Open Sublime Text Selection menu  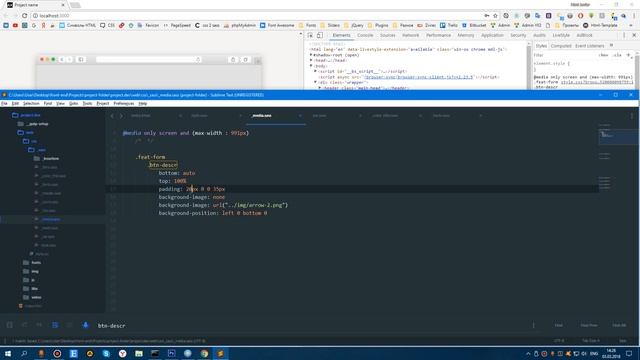click(31, 104)
